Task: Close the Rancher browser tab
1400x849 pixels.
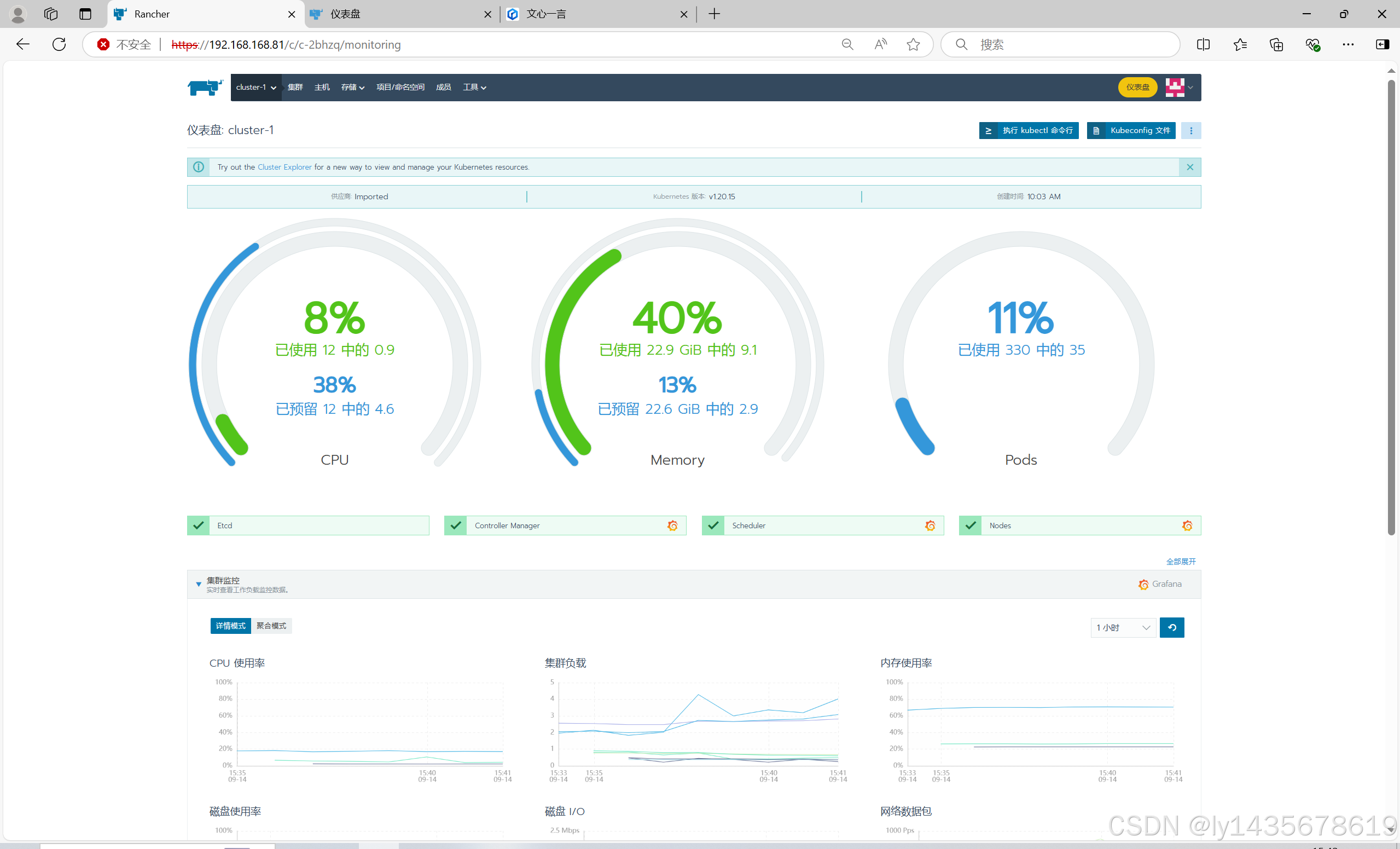Action: 292,14
